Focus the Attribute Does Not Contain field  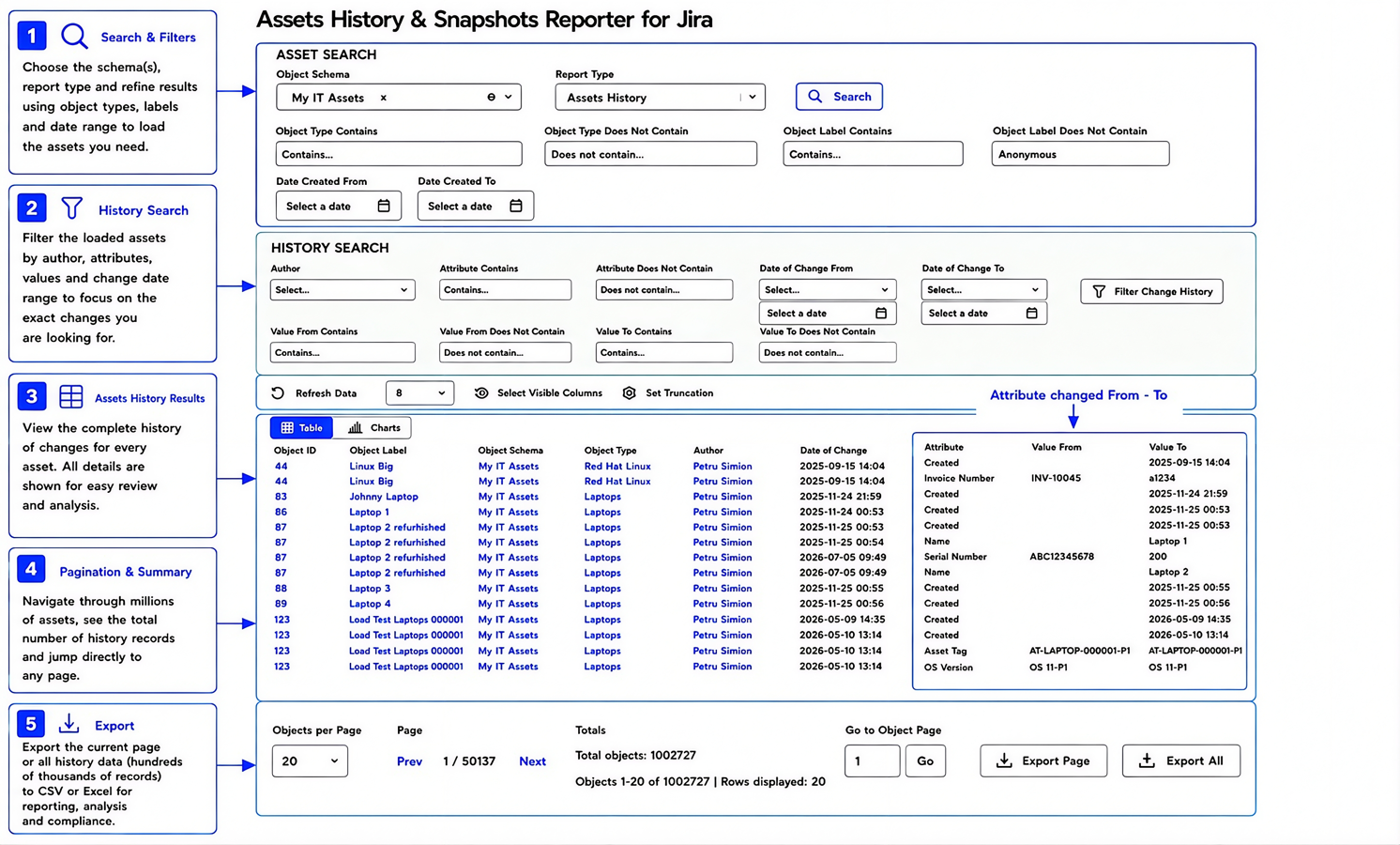tap(664, 290)
